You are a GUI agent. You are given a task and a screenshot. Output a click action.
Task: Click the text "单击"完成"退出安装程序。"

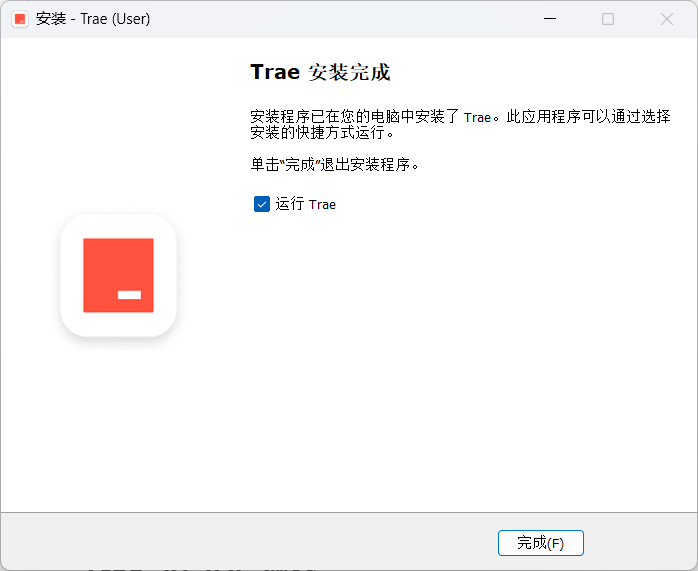point(335,165)
